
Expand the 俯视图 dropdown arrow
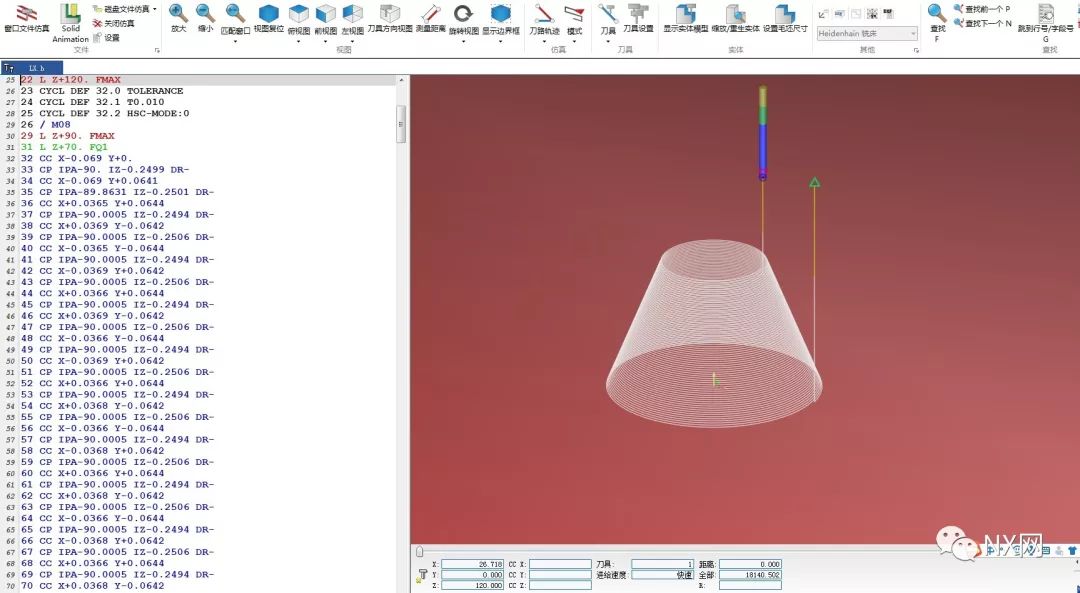pos(298,42)
